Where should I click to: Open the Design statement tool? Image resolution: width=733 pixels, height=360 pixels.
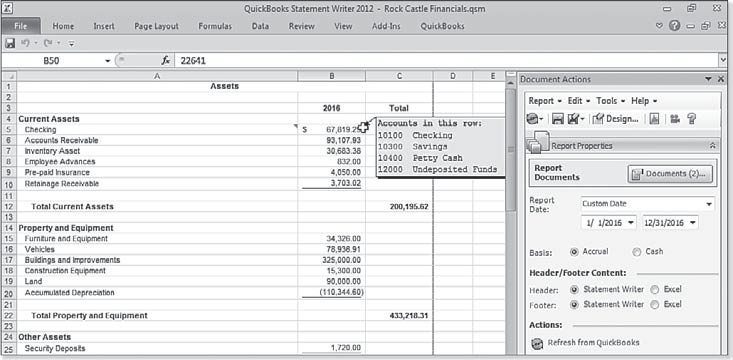615,119
